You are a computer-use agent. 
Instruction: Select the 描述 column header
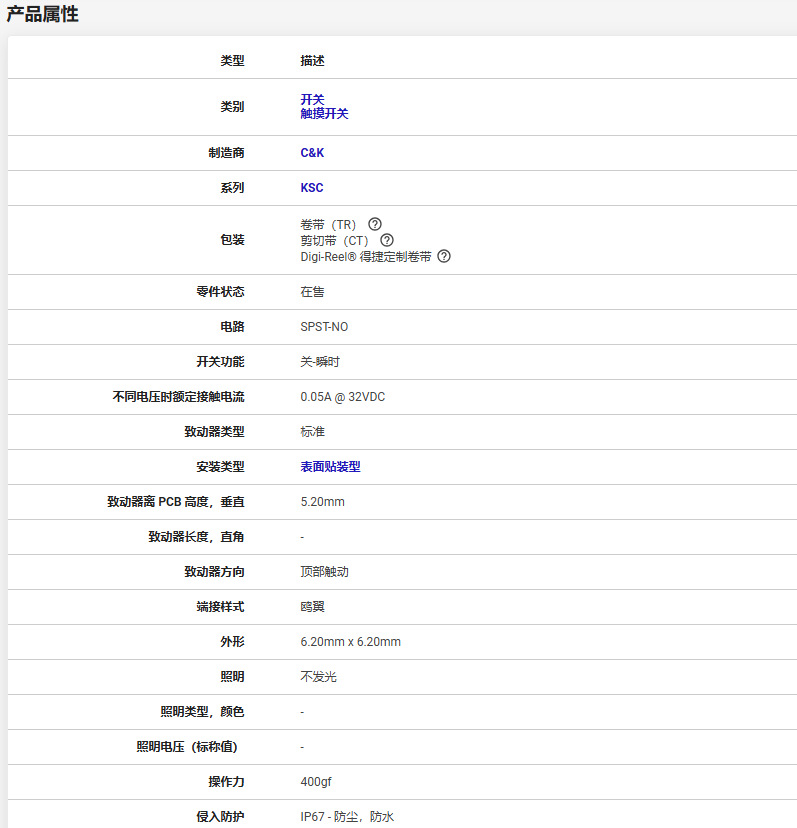click(x=312, y=61)
